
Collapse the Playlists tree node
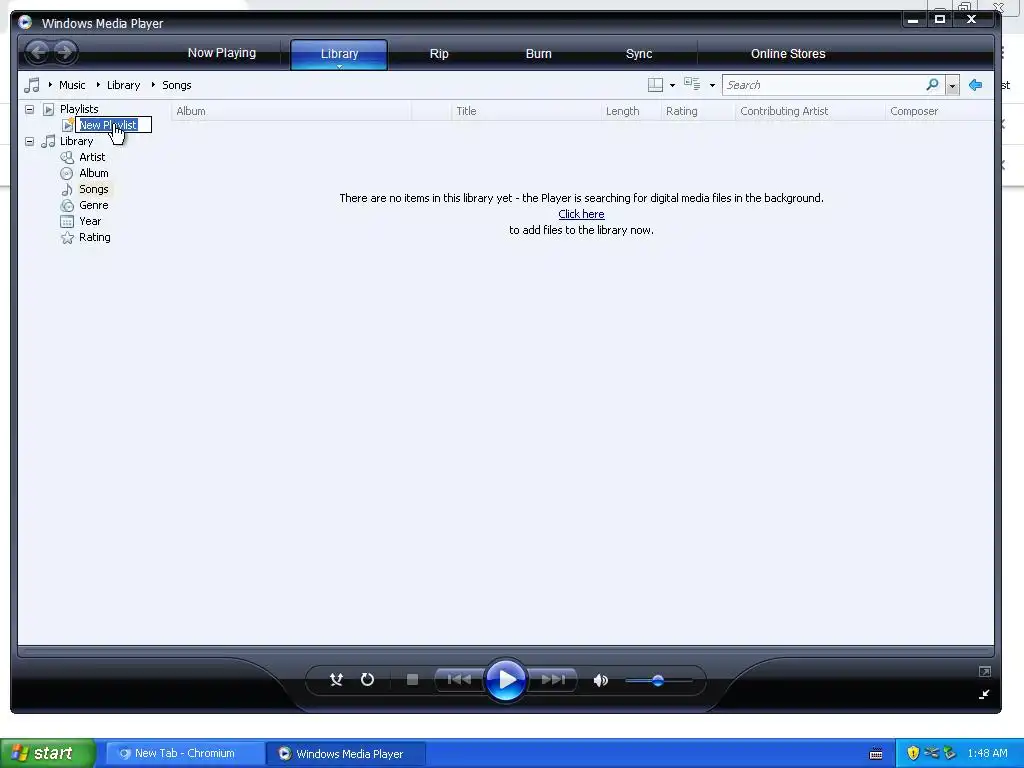[x=29, y=109]
